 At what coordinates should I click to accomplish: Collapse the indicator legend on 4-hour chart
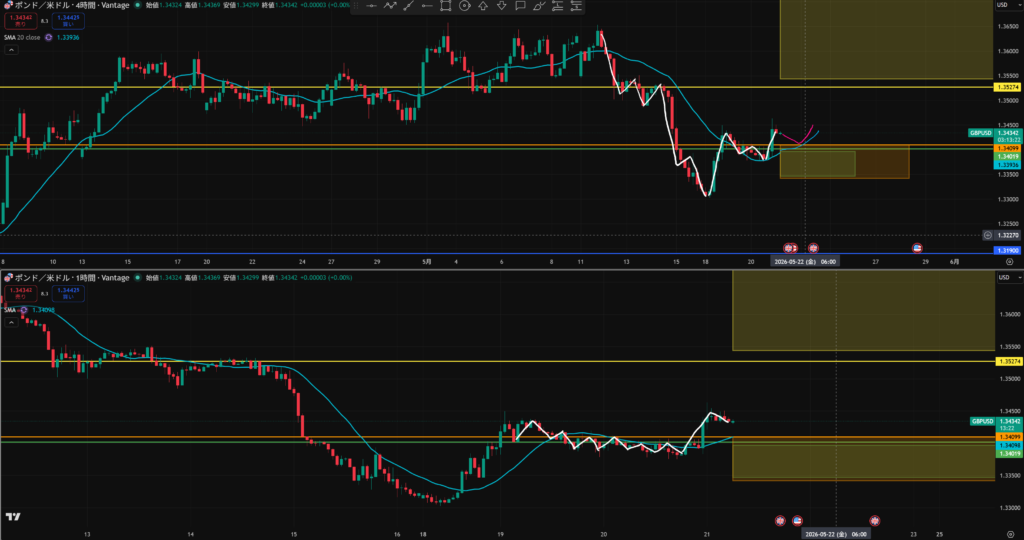tap(11, 50)
